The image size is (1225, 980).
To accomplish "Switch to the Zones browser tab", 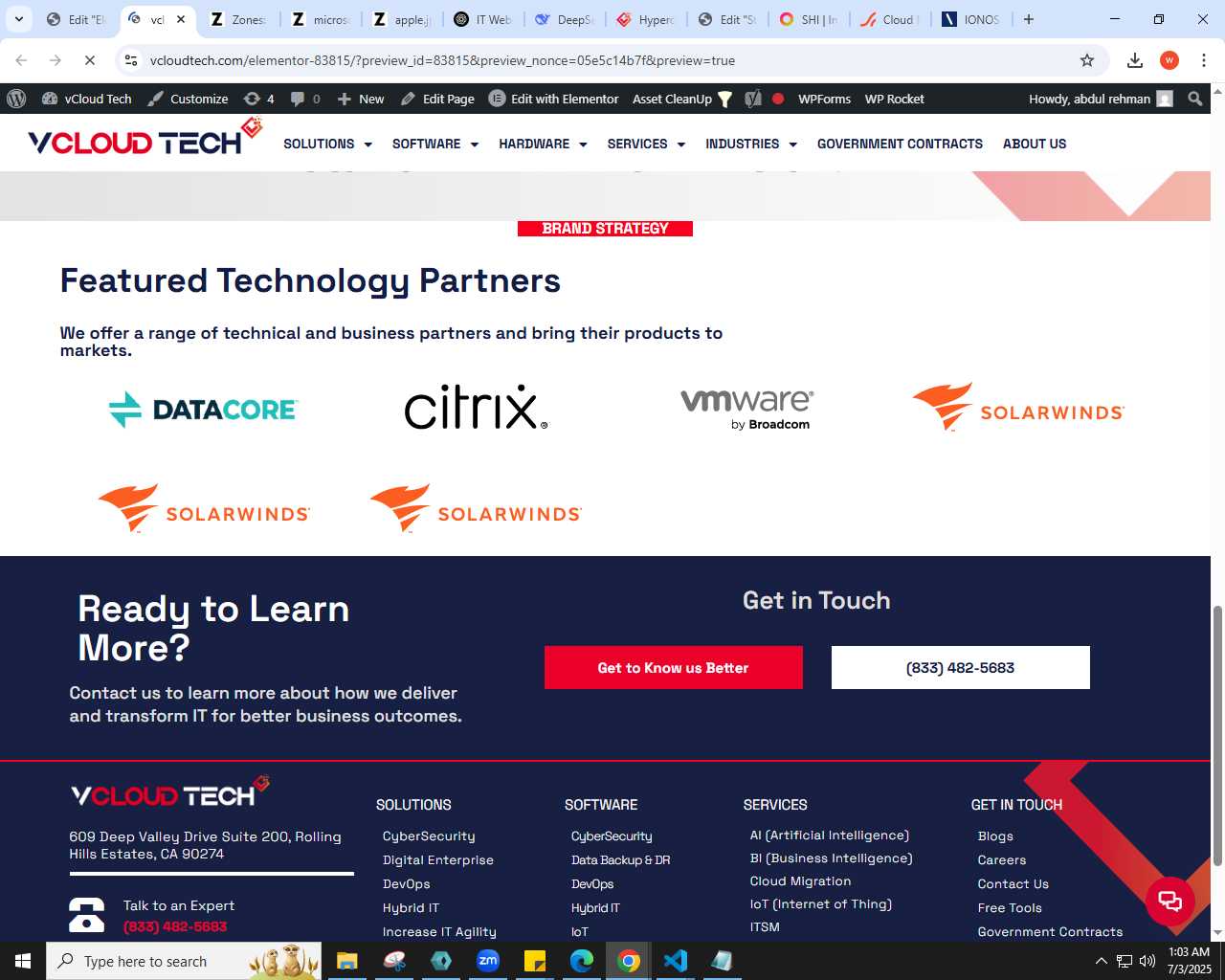I will [x=239, y=19].
